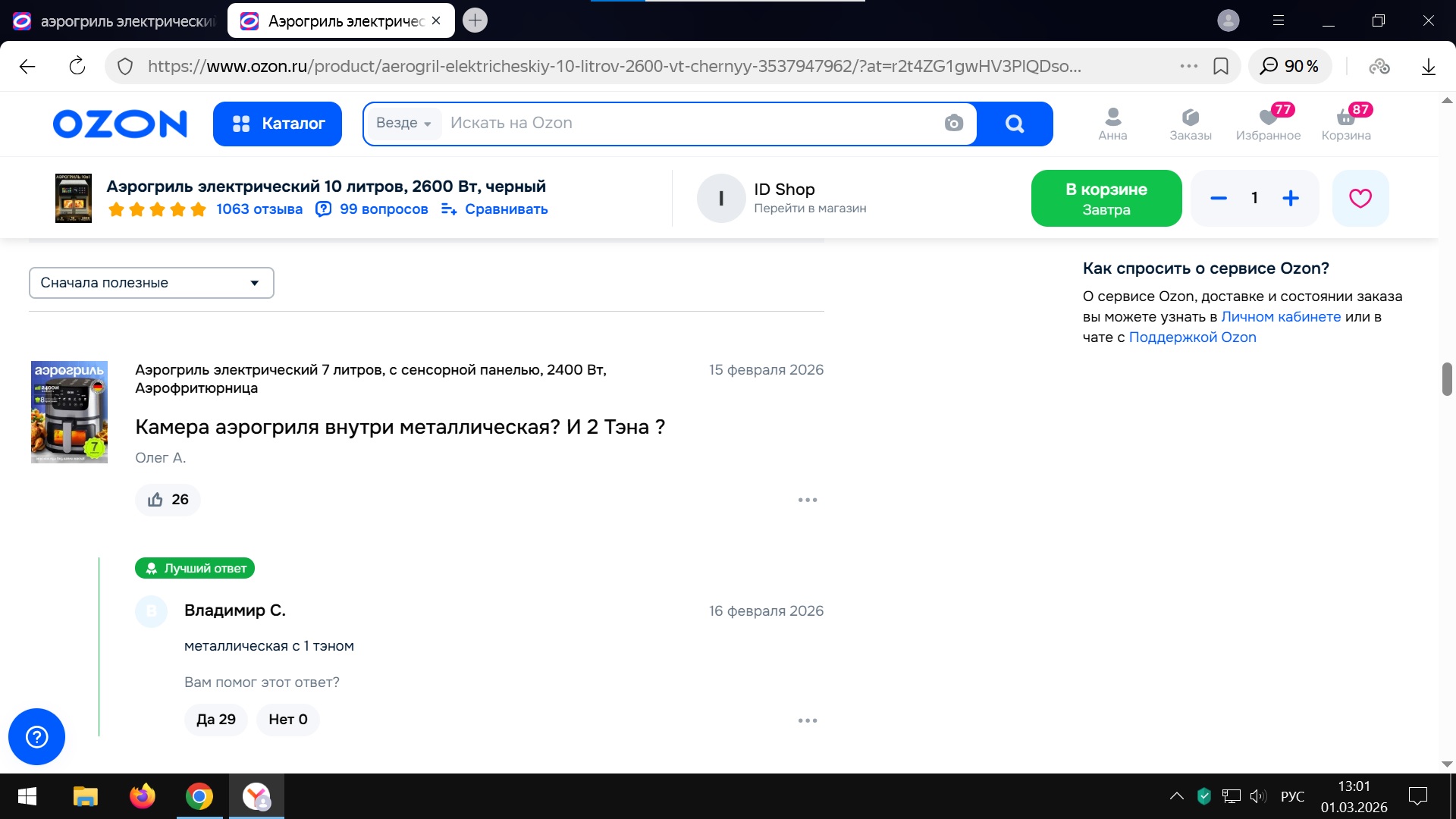The image size is (1456, 819).
Task: Increase quantity with the plus button
Action: (x=1290, y=199)
